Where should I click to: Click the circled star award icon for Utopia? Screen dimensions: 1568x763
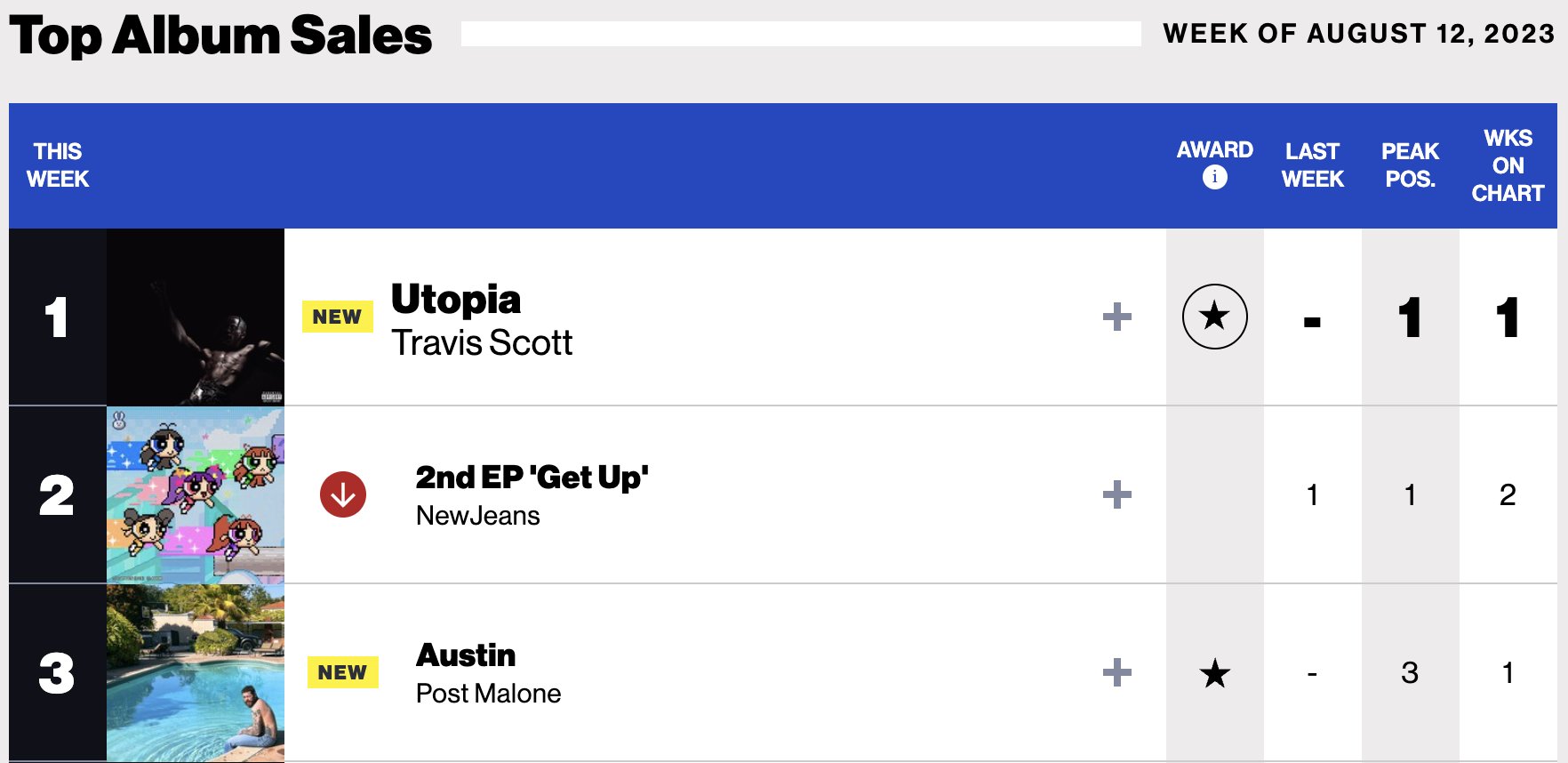(1214, 317)
